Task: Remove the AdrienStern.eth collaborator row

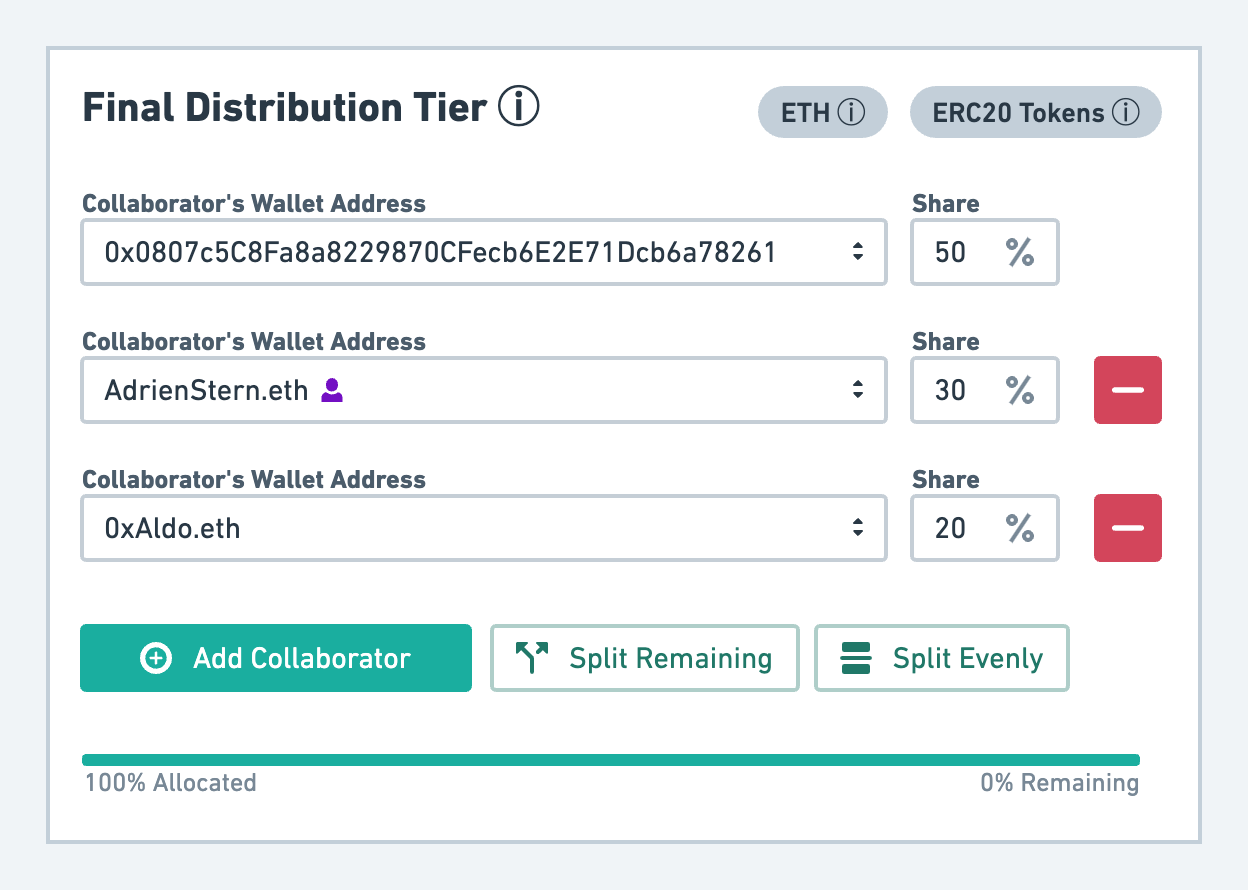Action: tap(1127, 390)
